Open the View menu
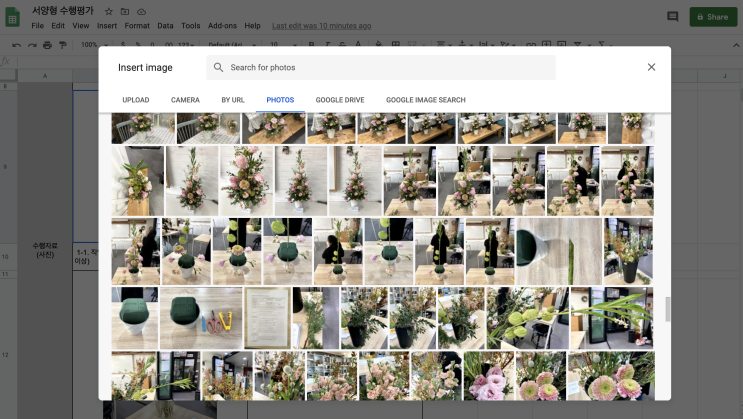This screenshot has height=419, width=743. [x=81, y=26]
